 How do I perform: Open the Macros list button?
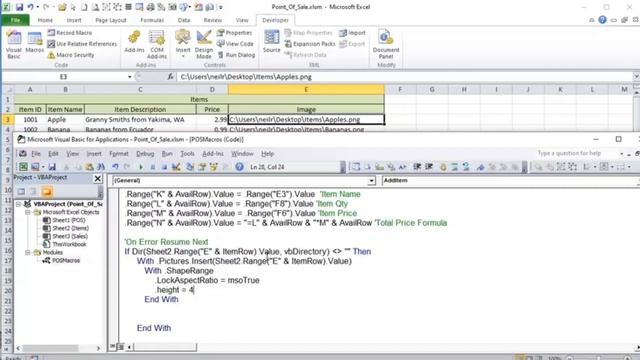point(34,42)
